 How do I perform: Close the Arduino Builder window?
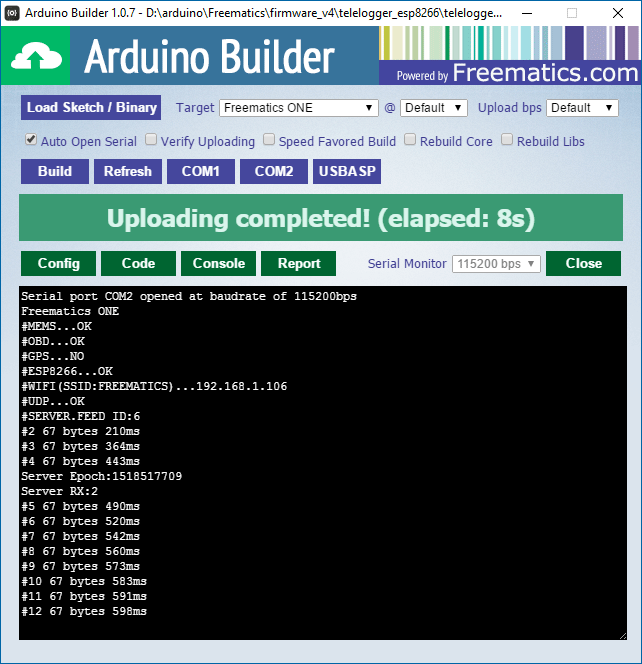coord(618,13)
